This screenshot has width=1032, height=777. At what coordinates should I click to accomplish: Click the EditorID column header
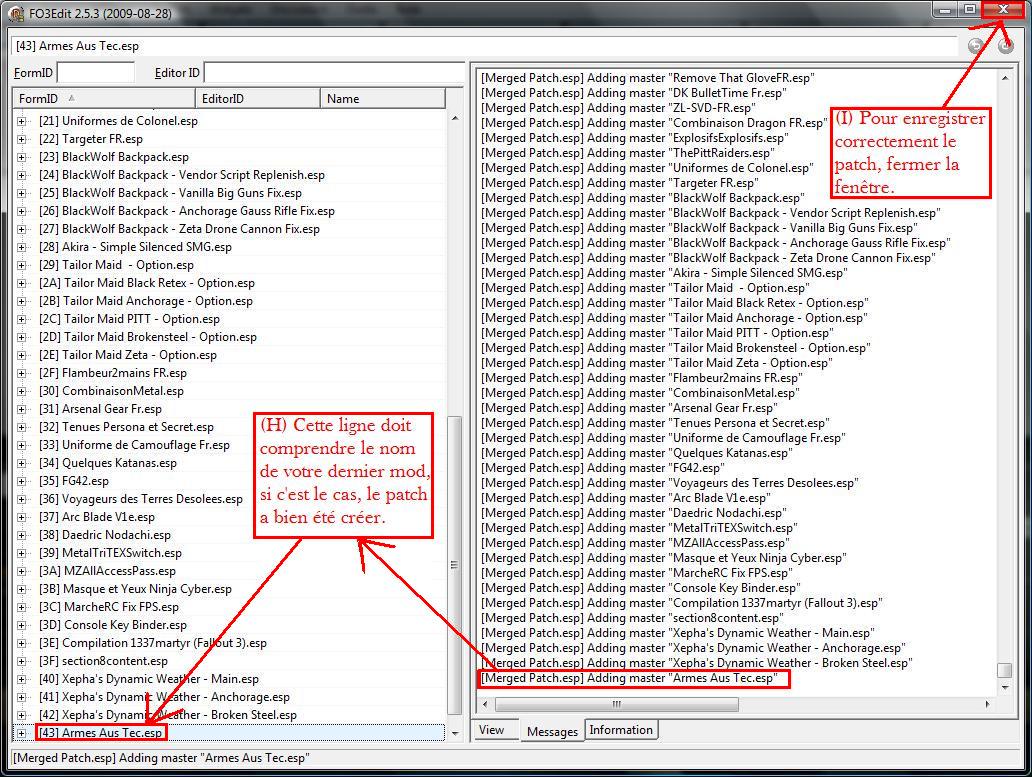[258, 98]
